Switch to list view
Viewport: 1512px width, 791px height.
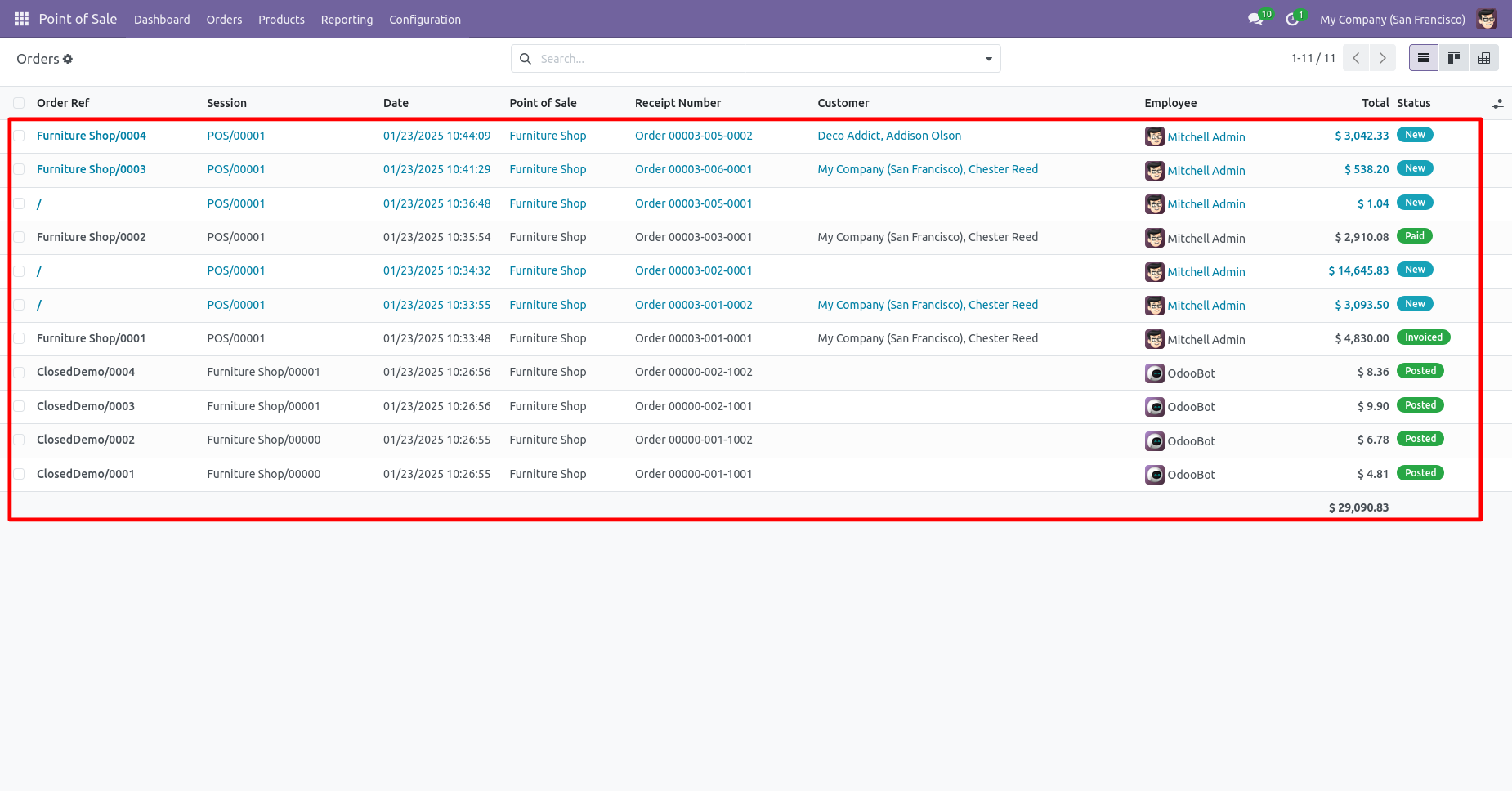[x=1424, y=58]
